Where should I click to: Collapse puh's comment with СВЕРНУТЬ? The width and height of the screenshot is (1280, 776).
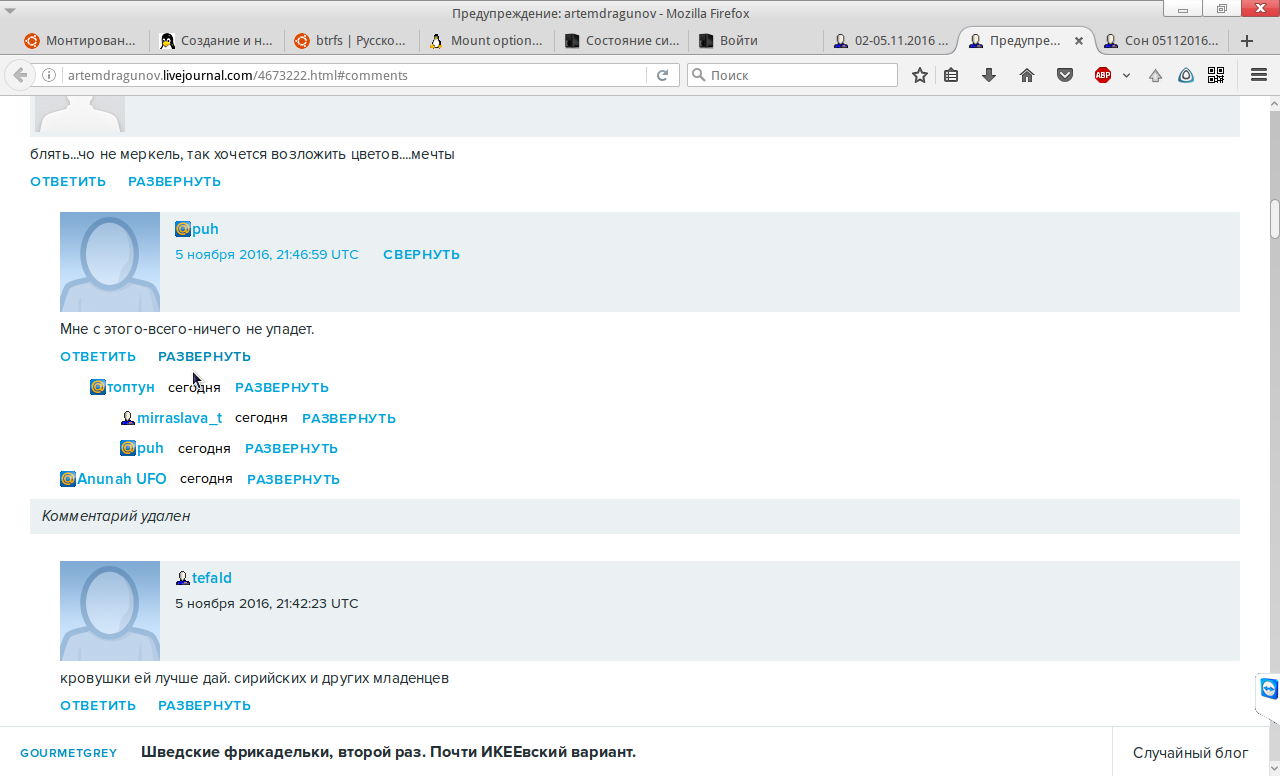(421, 254)
